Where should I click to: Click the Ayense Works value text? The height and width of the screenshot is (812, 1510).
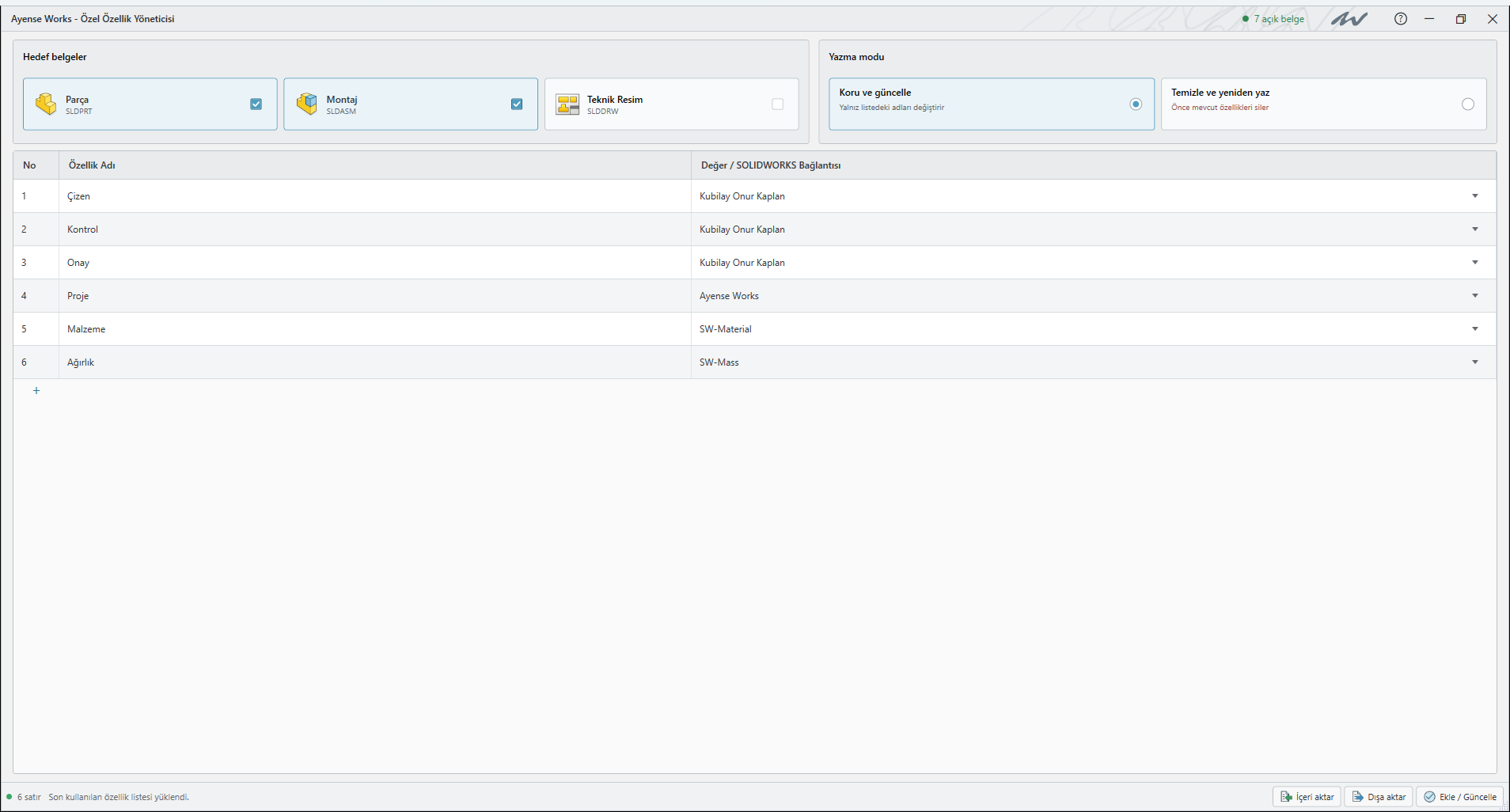click(729, 296)
